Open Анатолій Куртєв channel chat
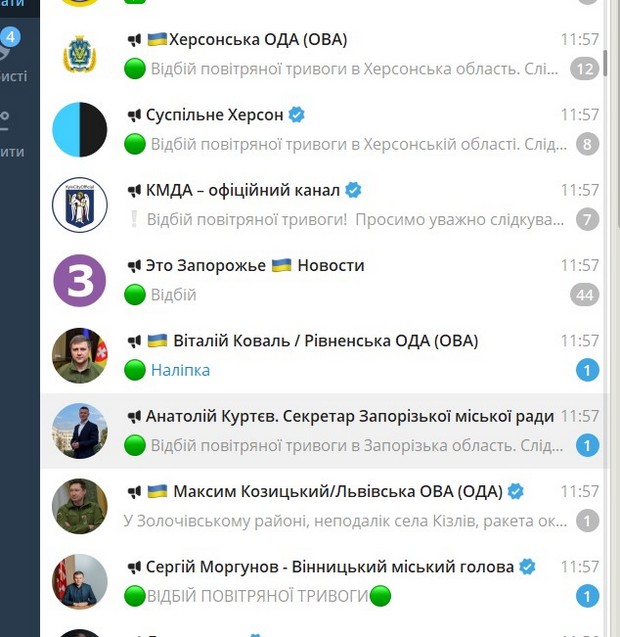 325,431
